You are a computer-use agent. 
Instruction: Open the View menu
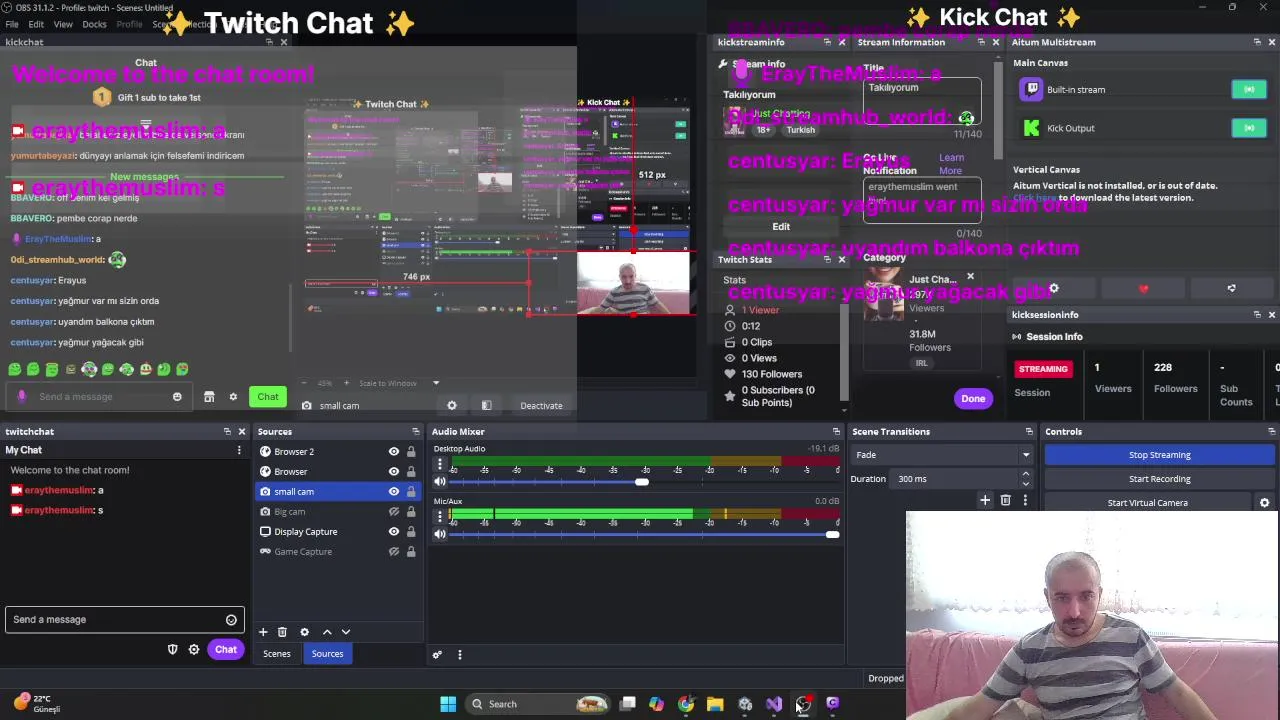point(63,24)
